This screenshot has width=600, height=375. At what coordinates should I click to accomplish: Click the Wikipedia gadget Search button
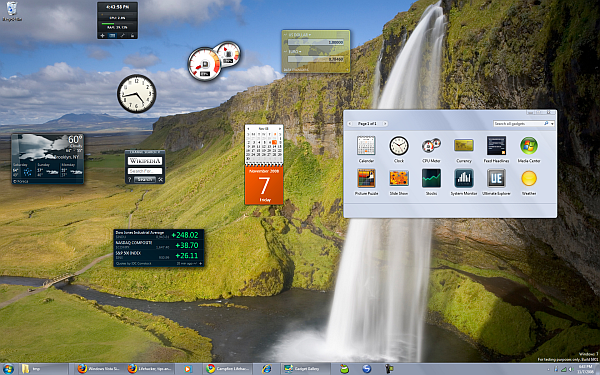(x=145, y=179)
